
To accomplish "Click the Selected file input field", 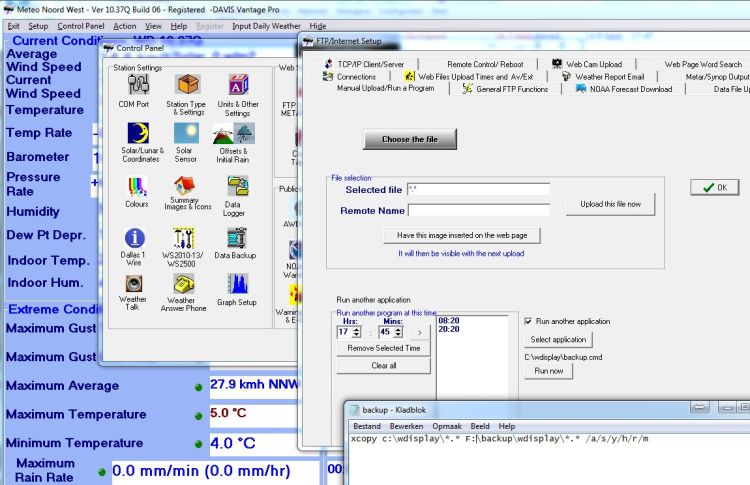I will pos(478,189).
